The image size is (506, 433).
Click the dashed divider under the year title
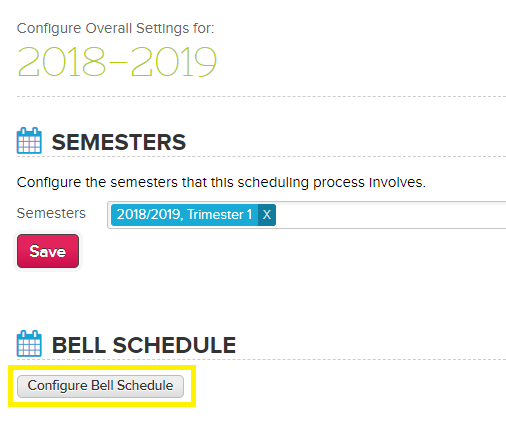261,97
